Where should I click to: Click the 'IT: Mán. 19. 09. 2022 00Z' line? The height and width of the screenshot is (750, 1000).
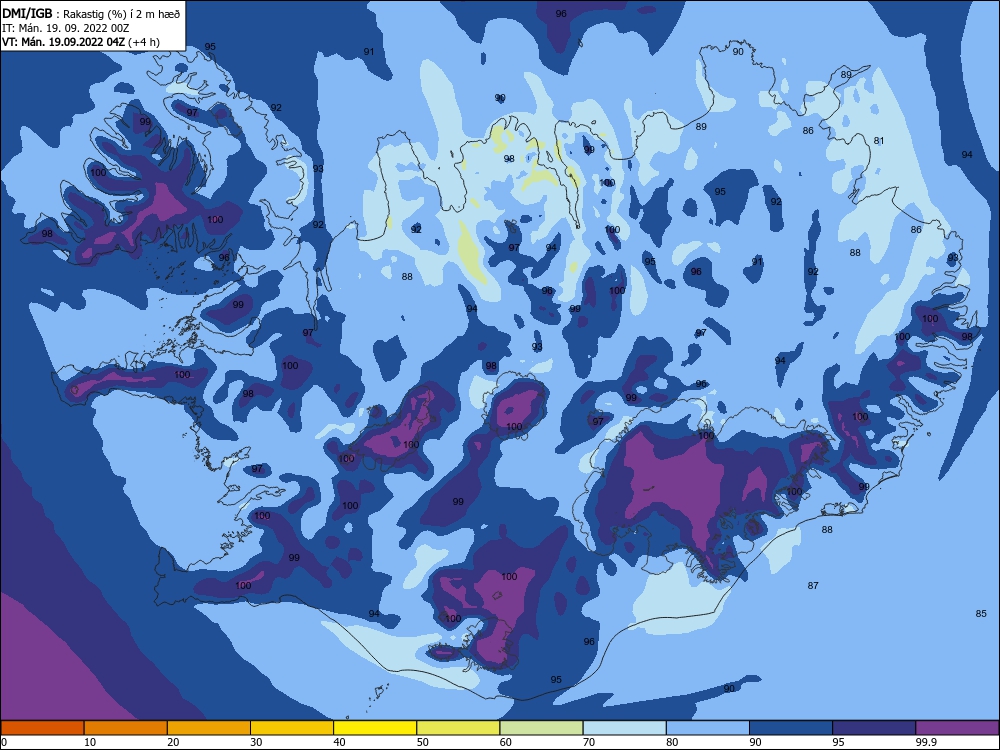(x=66, y=28)
